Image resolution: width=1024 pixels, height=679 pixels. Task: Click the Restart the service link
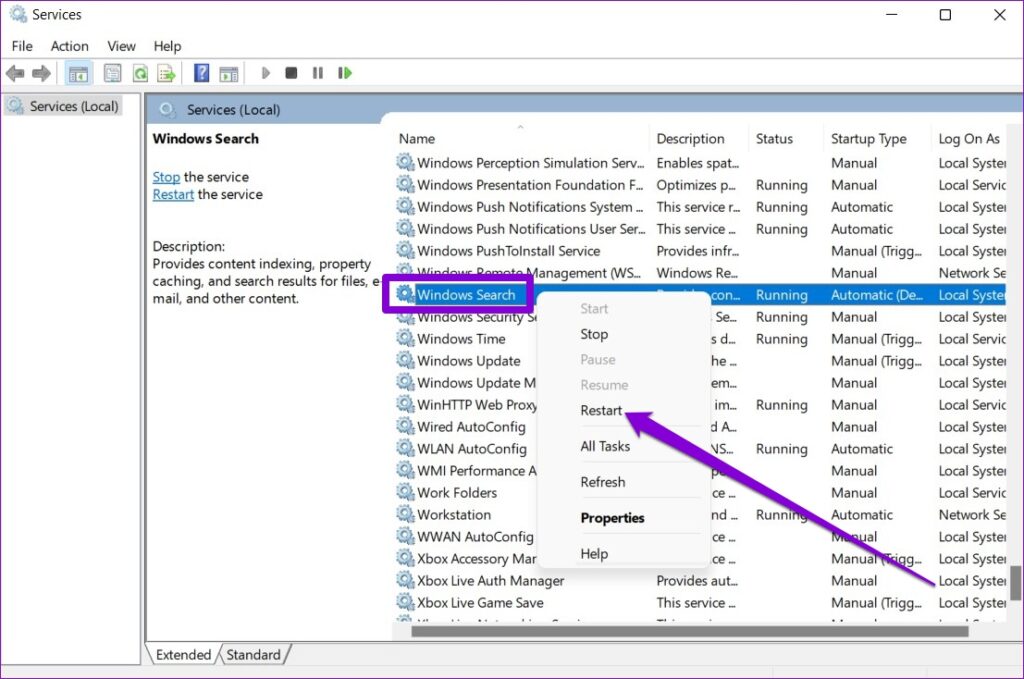172,194
